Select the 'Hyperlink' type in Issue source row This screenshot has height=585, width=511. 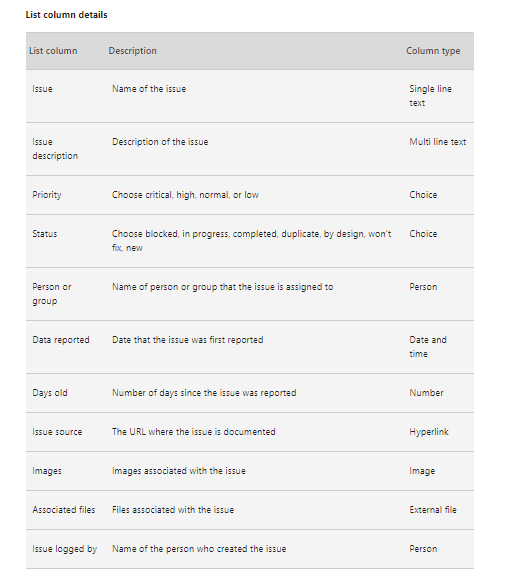tap(429, 432)
